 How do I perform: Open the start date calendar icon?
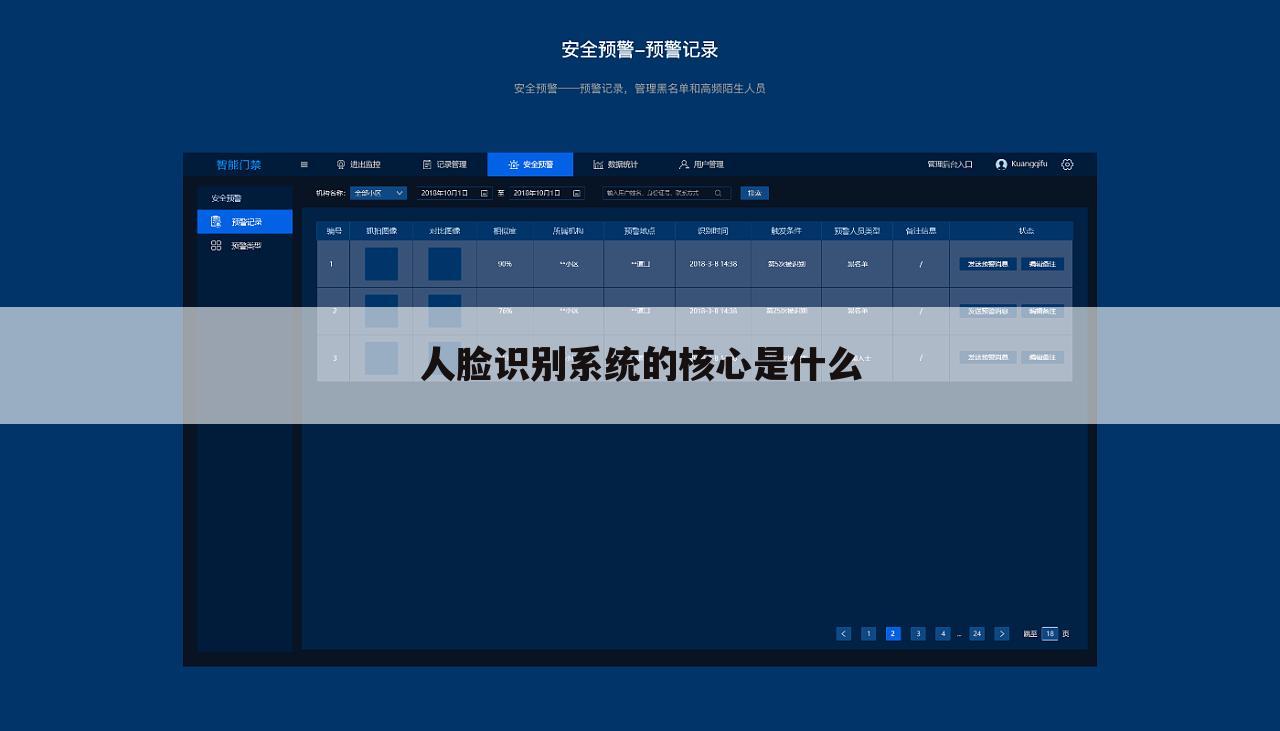coord(484,193)
